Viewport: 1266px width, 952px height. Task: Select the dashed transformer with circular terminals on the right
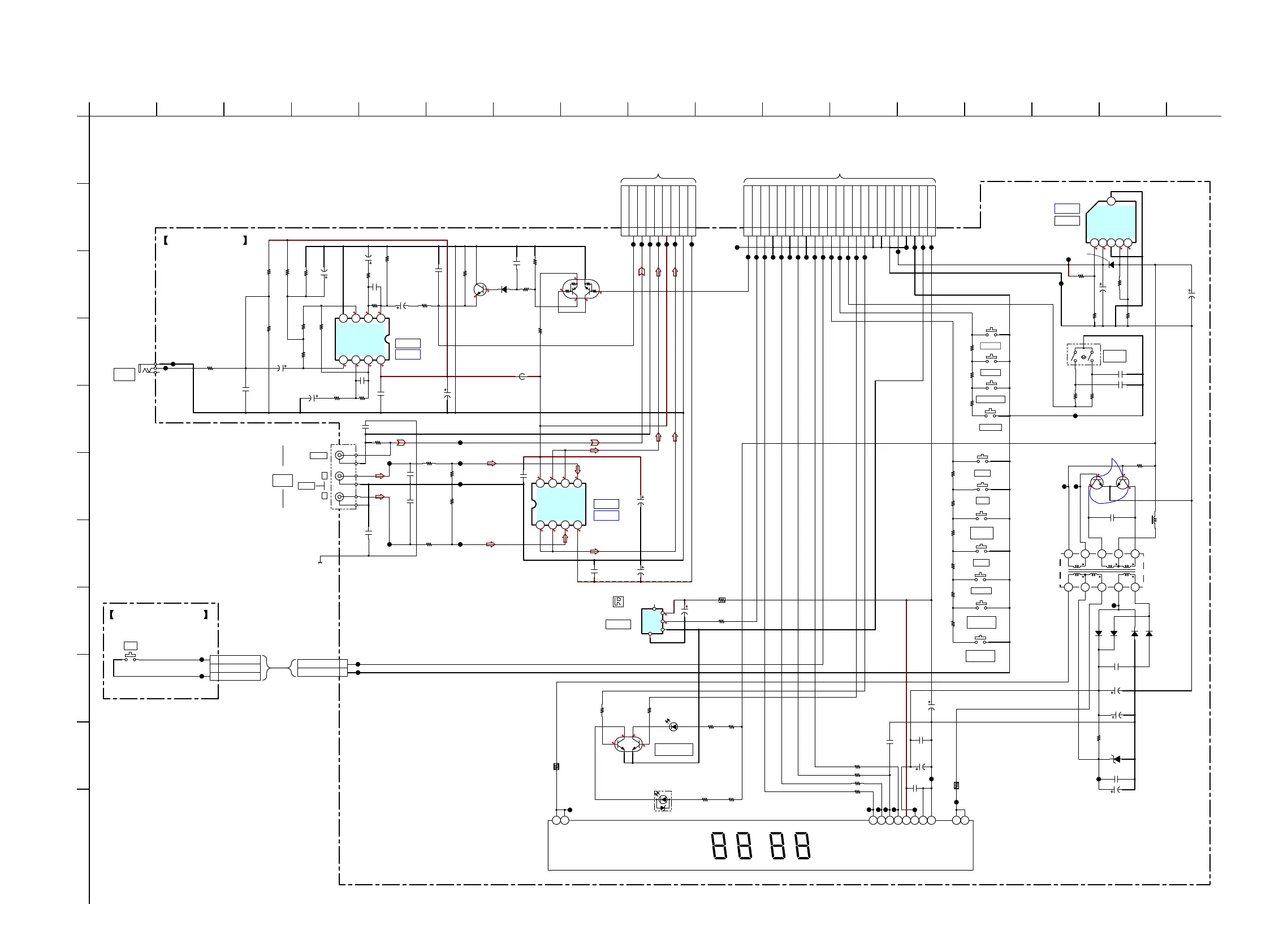click(1101, 570)
